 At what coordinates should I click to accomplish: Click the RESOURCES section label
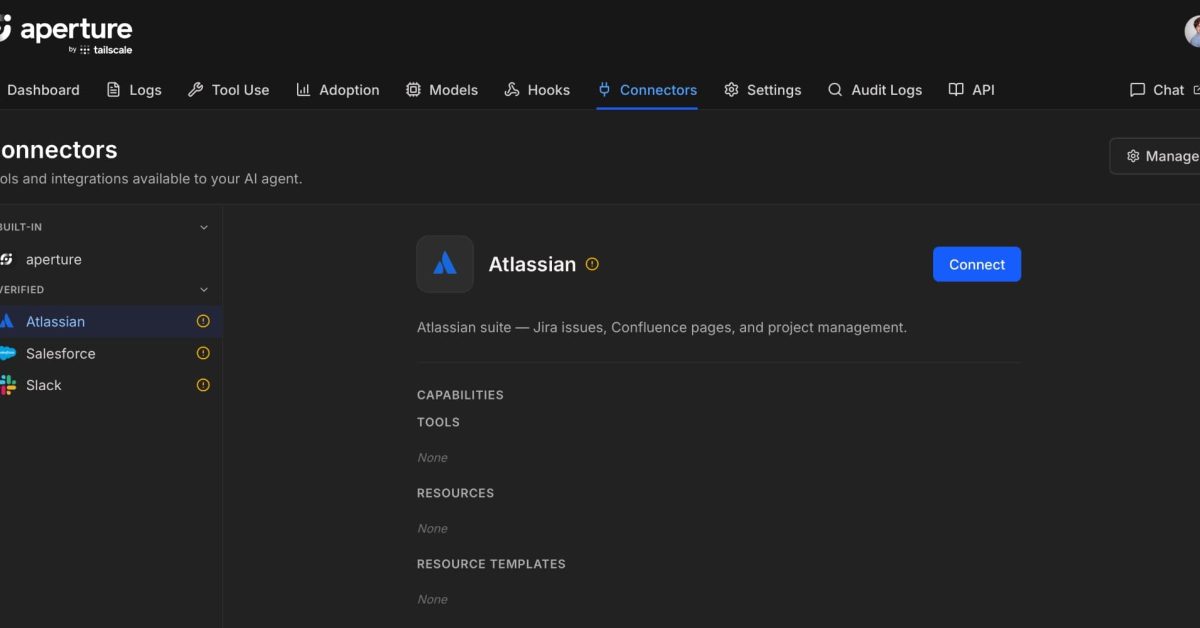455,493
